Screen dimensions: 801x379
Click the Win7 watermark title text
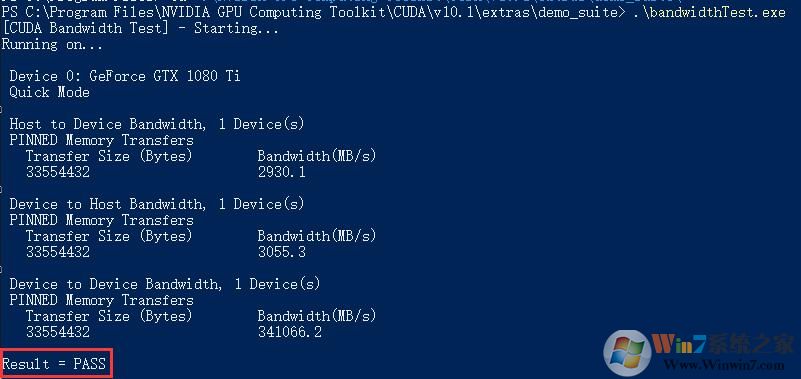click(722, 345)
